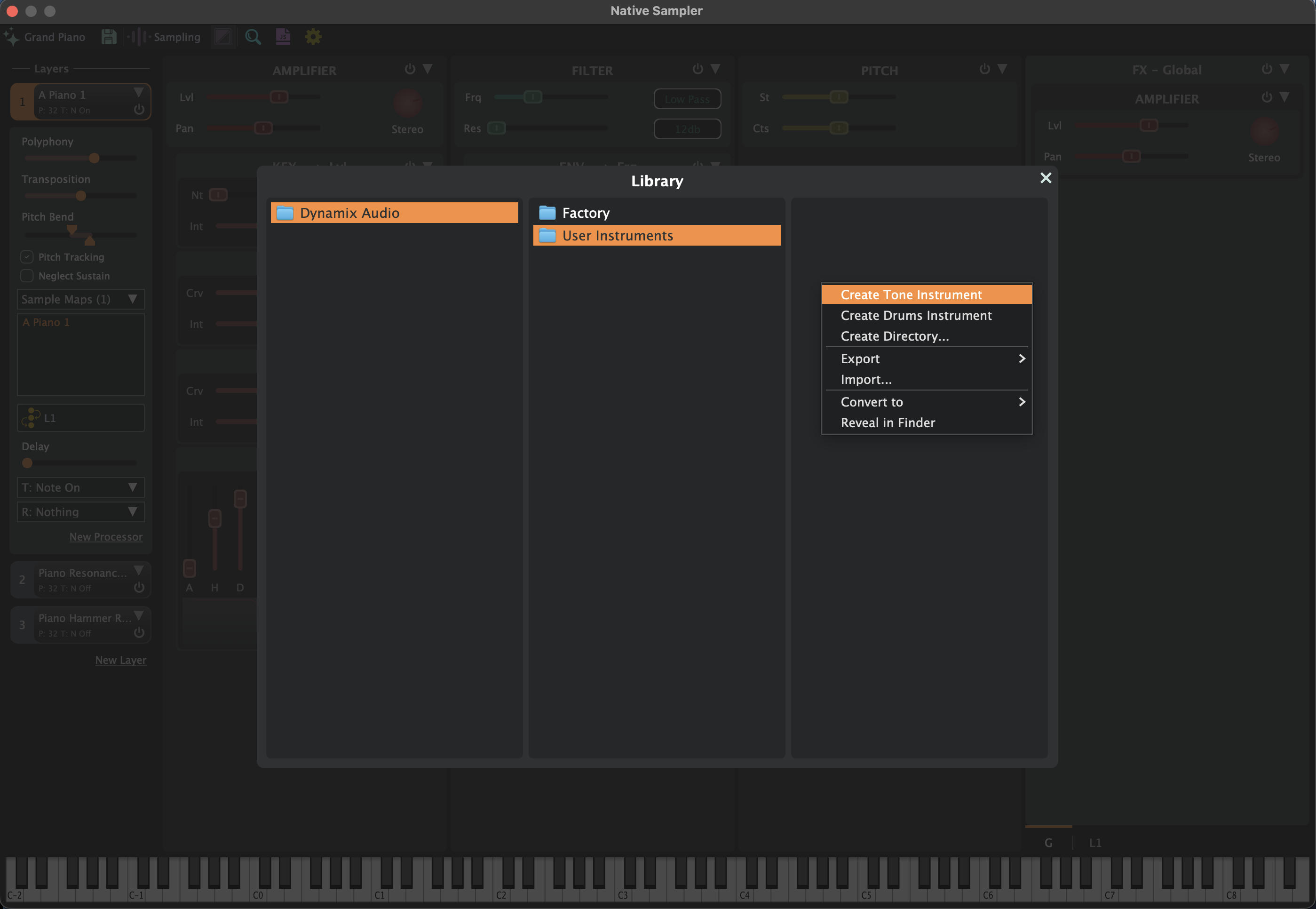The image size is (1316, 909).
Task: Open settings via the gear icon
Action: (313, 37)
